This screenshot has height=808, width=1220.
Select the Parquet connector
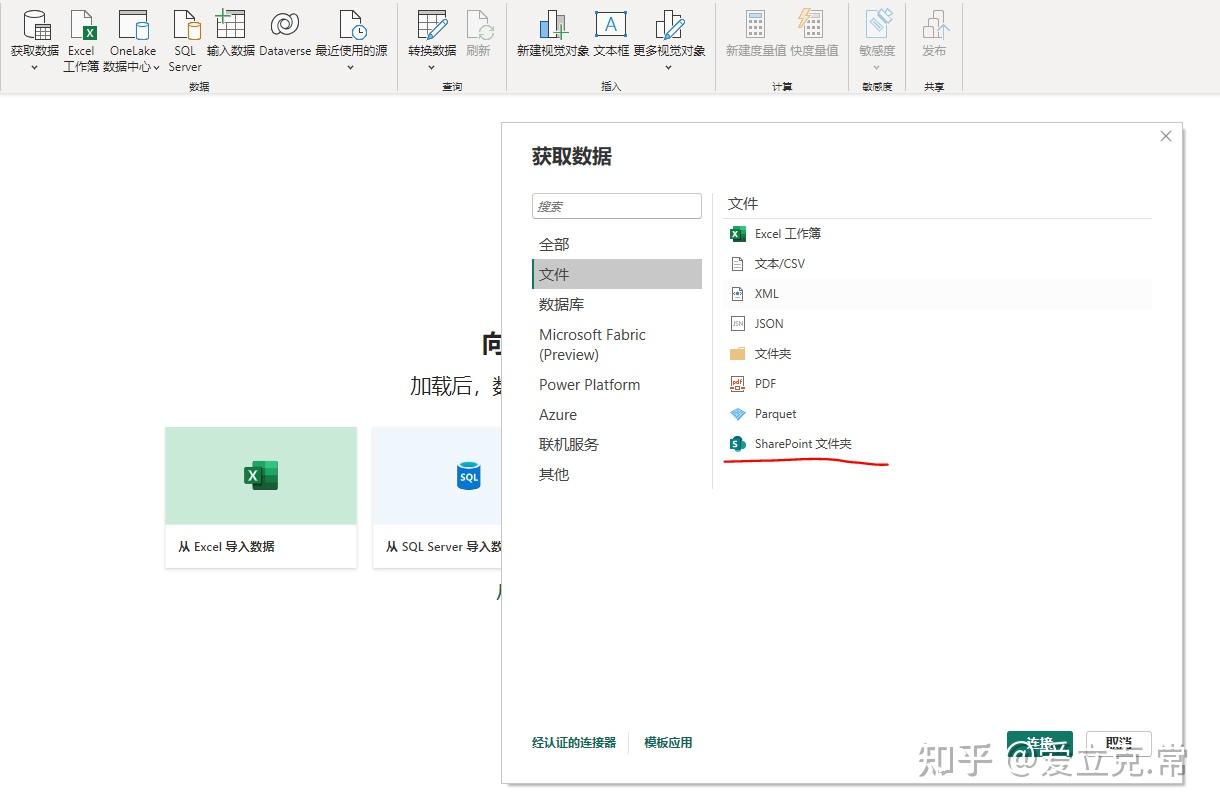click(x=774, y=413)
